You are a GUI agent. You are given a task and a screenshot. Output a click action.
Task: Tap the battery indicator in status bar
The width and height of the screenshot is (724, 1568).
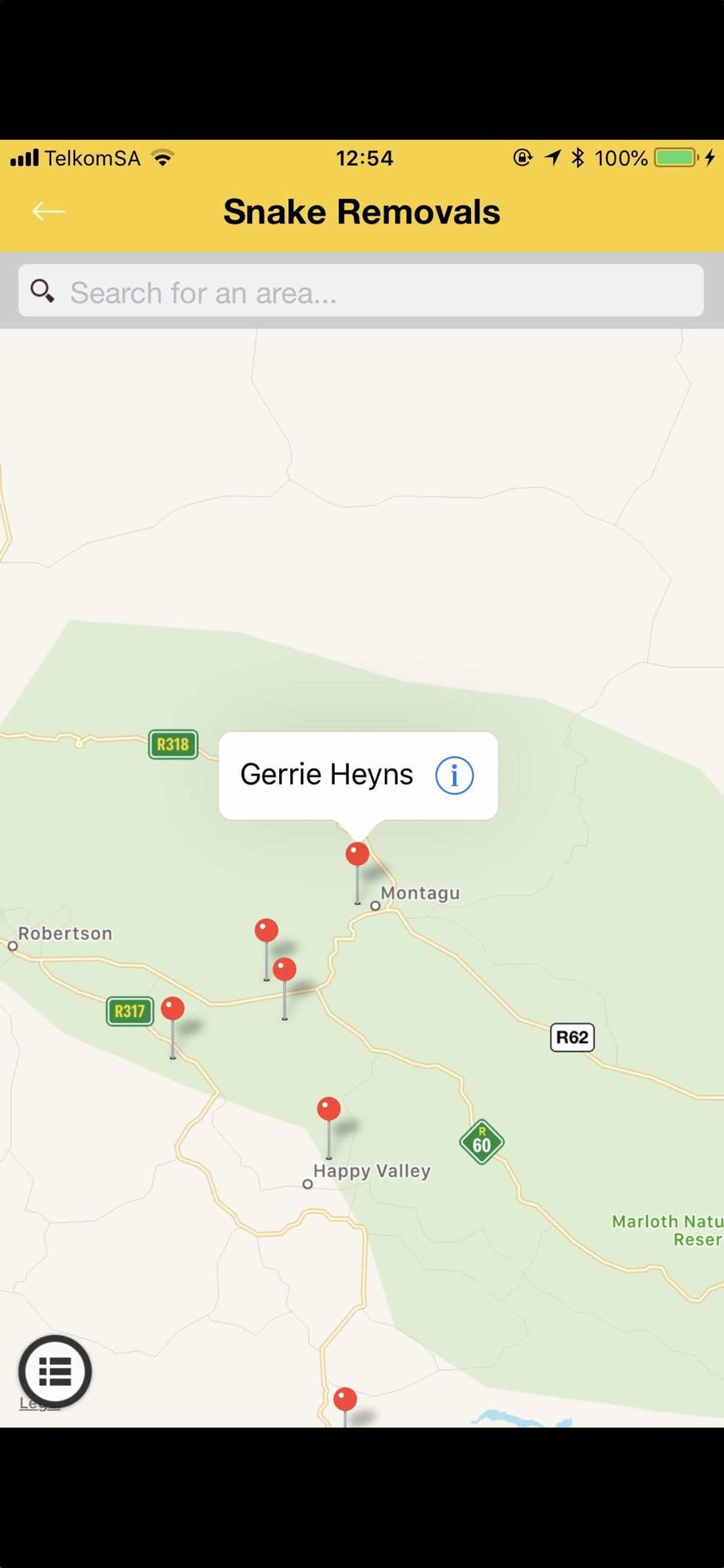[x=676, y=158]
